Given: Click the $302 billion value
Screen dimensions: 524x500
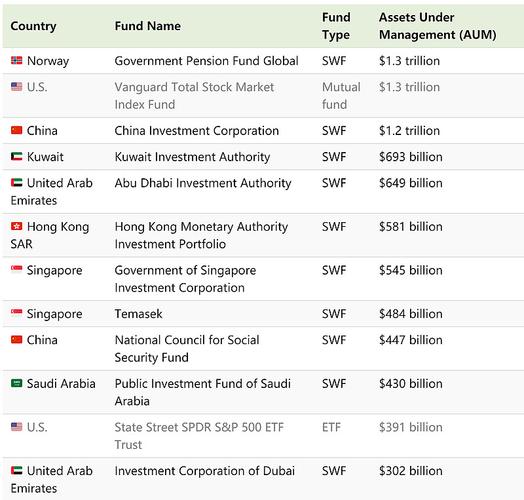Looking at the screenshot, I should coord(411,471).
